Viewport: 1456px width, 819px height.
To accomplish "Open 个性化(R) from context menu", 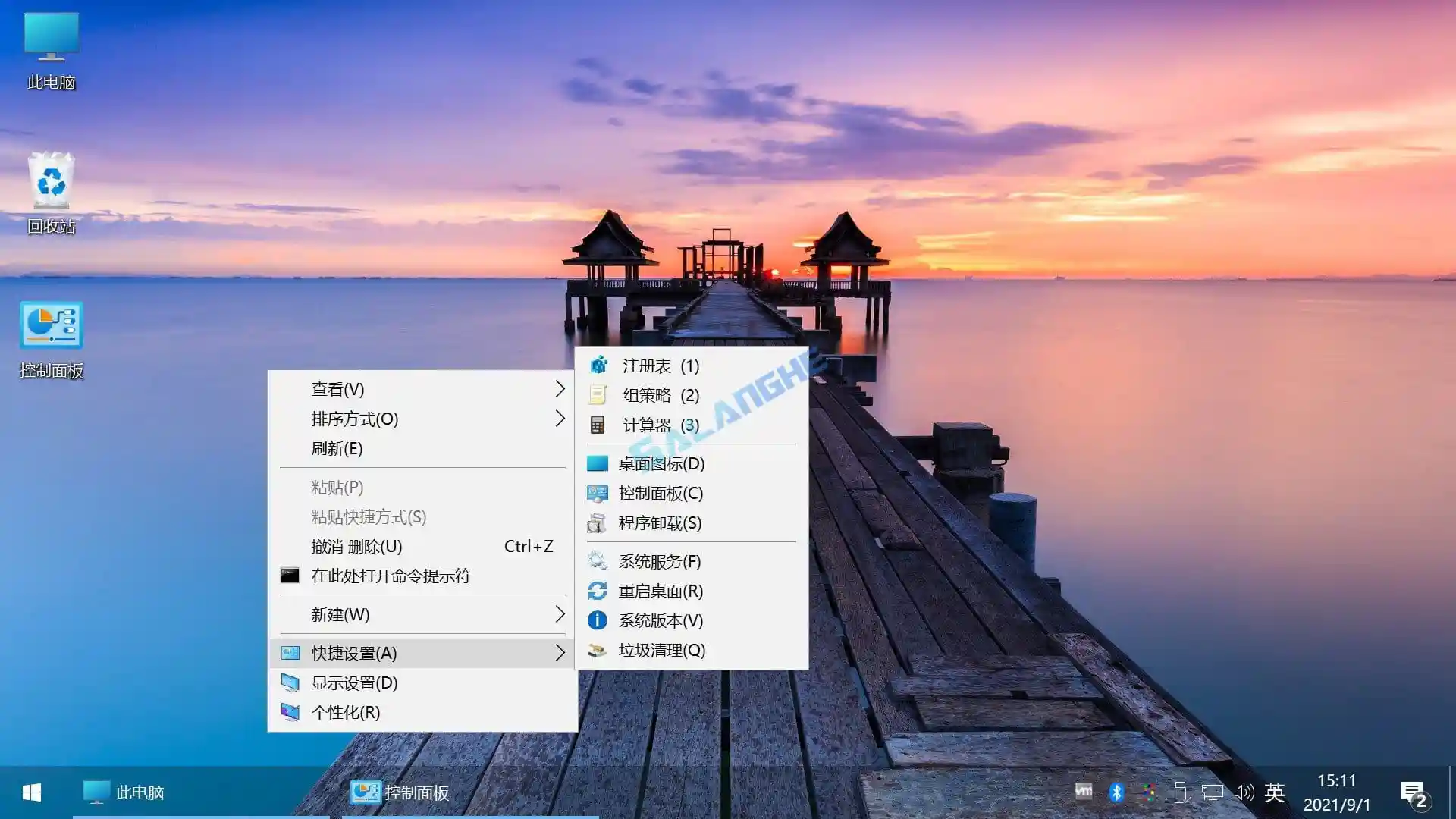I will 422,712.
